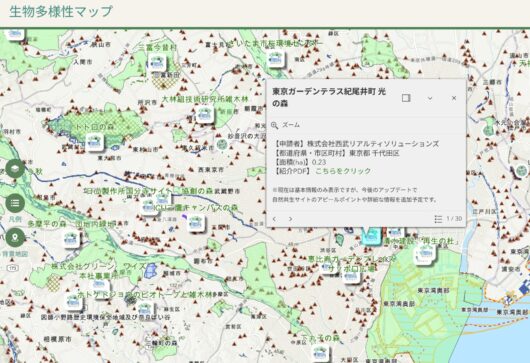
Task: Select the site marker near 清水建設「再生の杜」
Action: click(x=425, y=254)
